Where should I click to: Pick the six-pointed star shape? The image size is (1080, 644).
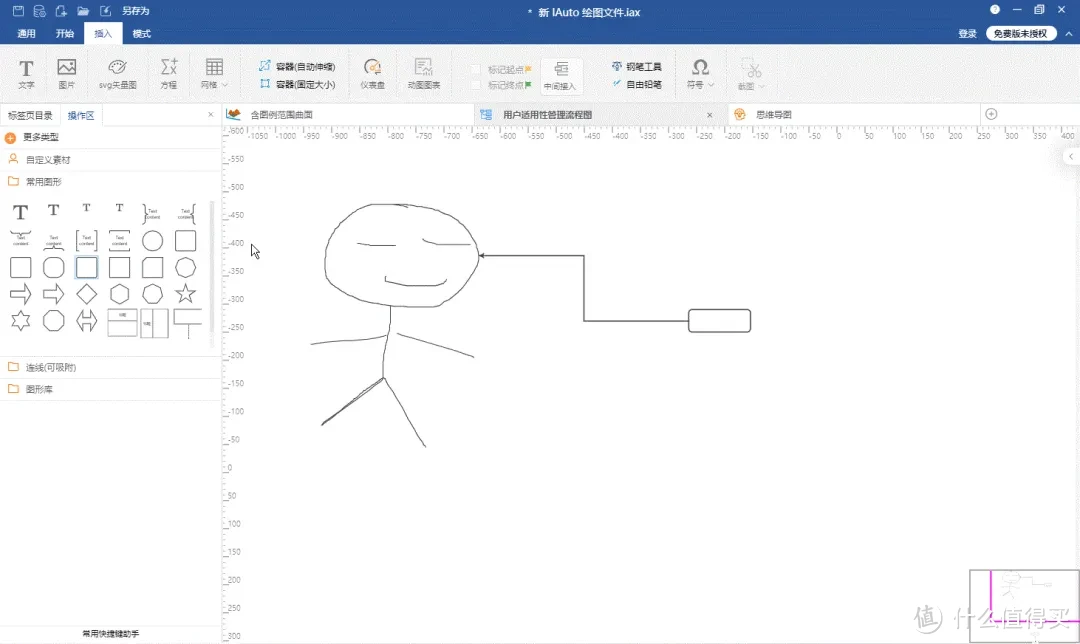click(21, 321)
